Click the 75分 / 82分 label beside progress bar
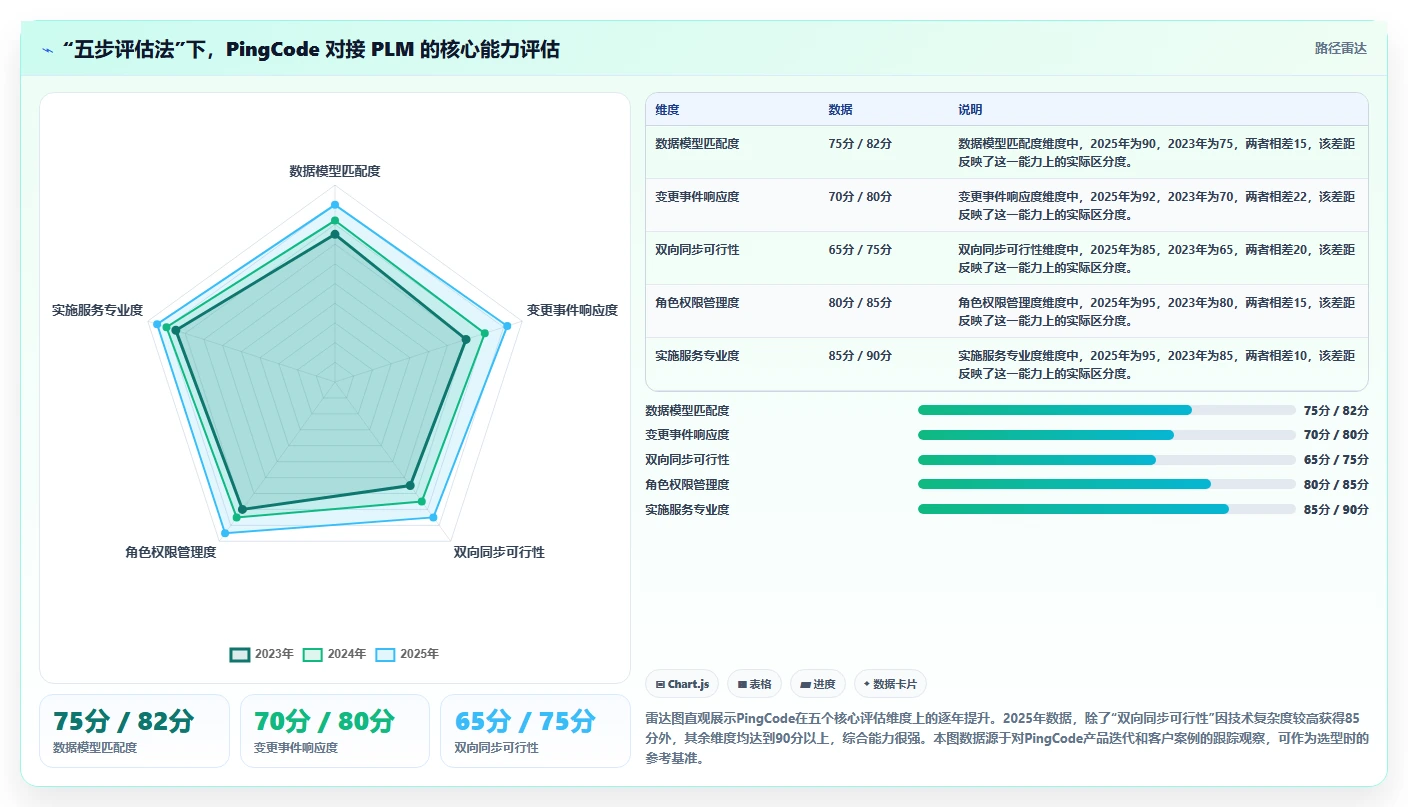Screen dimensions: 1408x807 pos(1336,410)
